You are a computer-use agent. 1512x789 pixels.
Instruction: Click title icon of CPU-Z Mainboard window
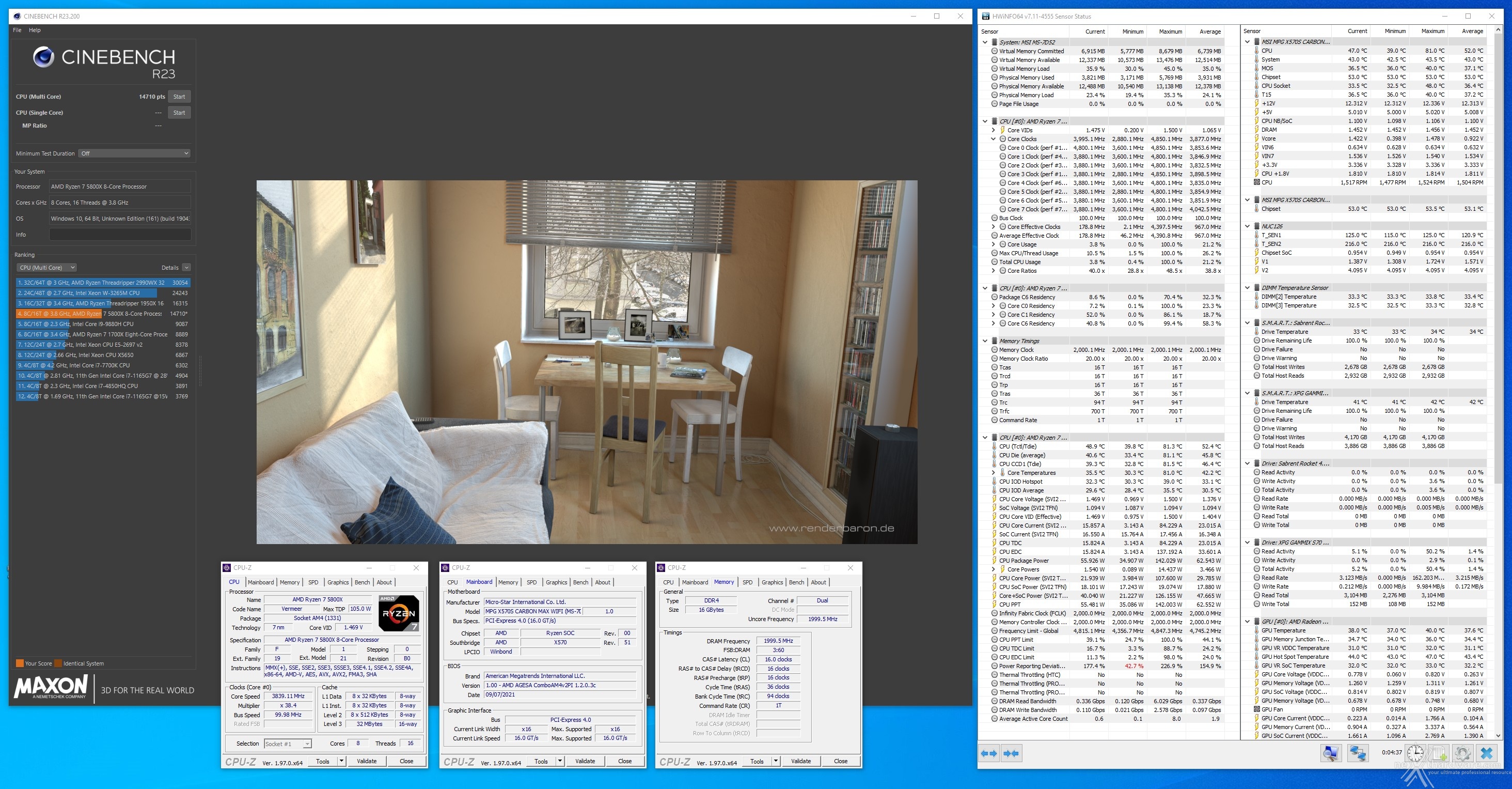tap(446, 567)
